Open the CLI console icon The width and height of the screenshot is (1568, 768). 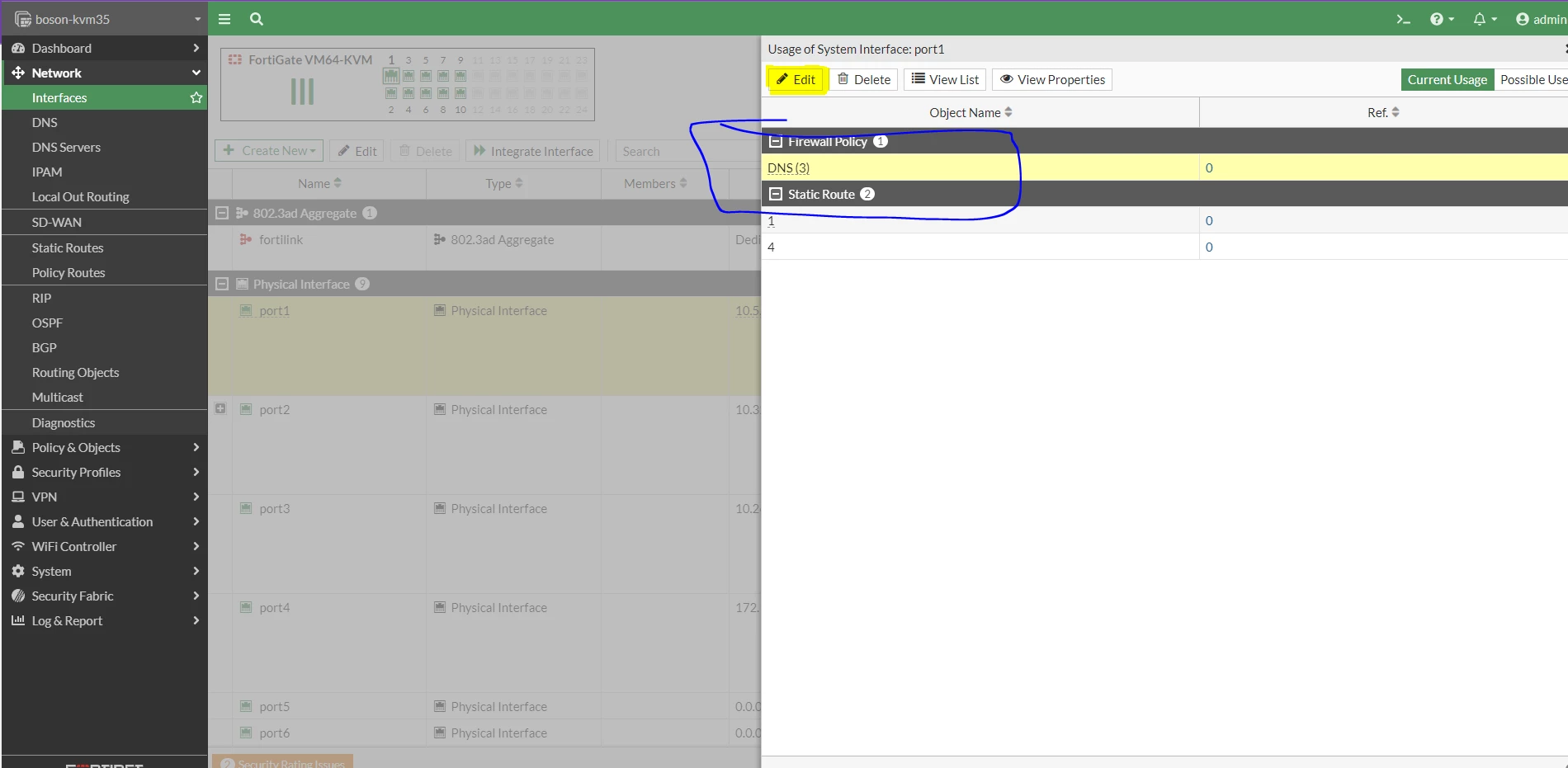[x=1403, y=19]
